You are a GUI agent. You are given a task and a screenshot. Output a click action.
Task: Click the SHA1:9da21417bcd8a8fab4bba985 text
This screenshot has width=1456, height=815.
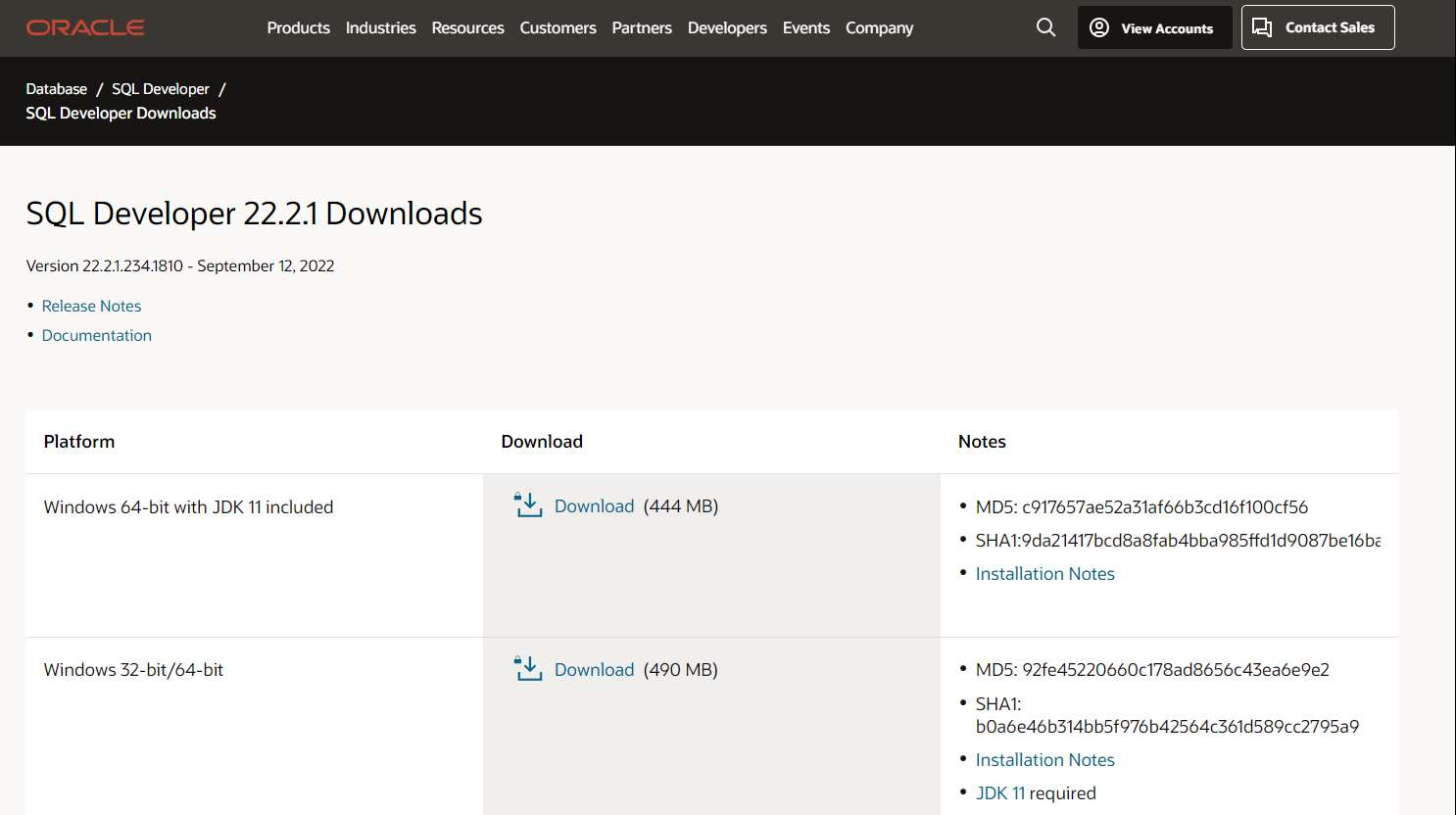click(x=1178, y=540)
